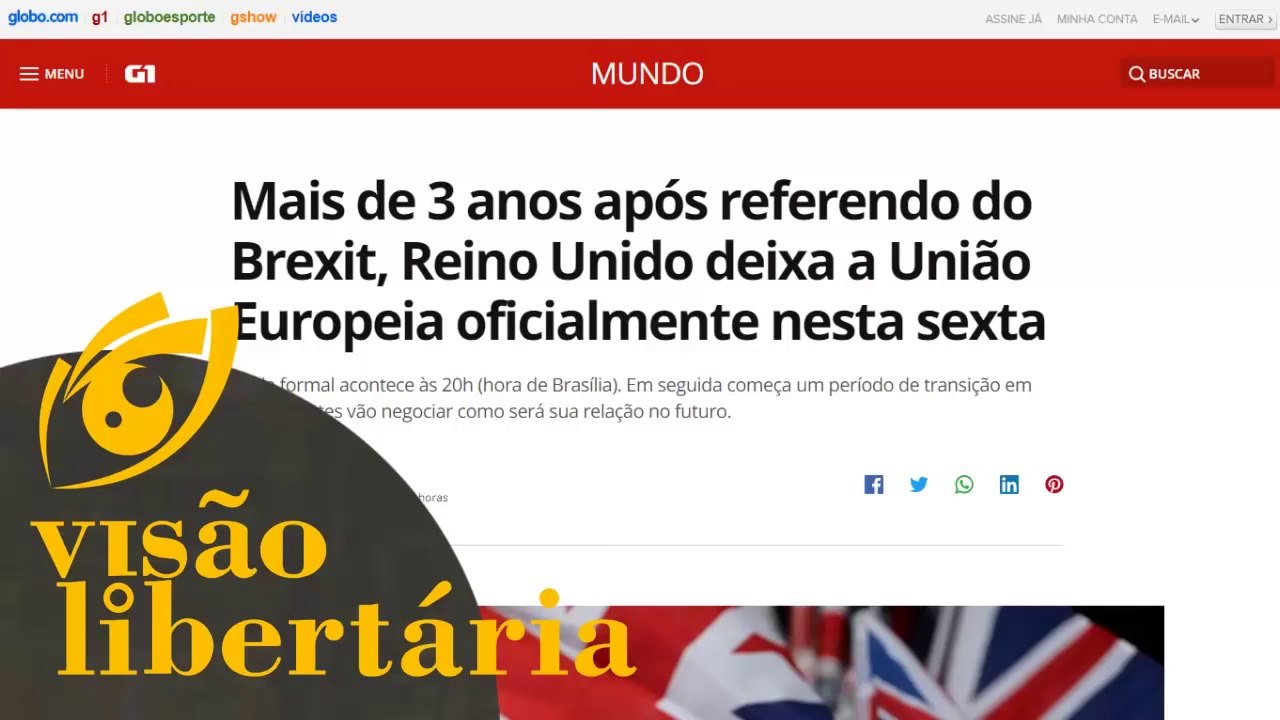Go to the globo.com home link

[43, 17]
